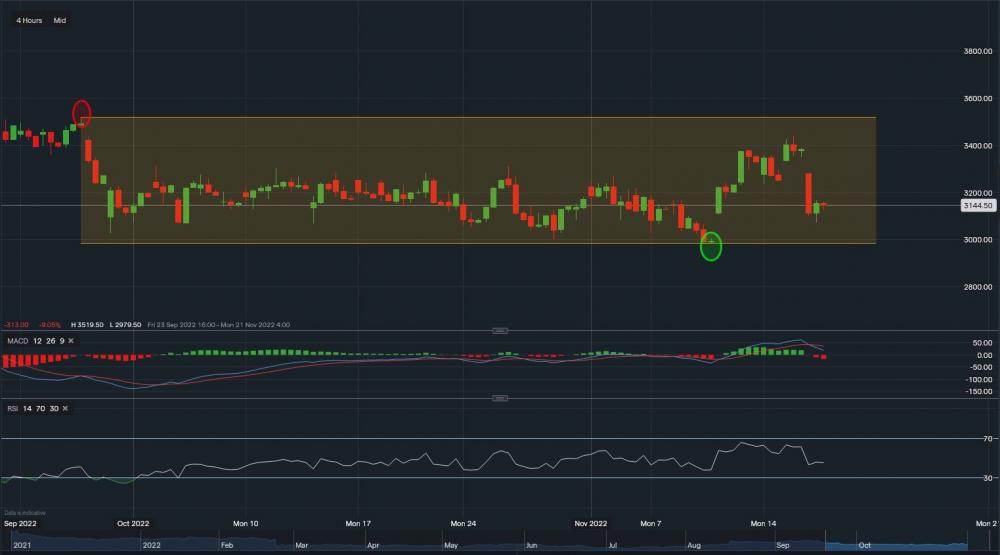Click the RSI 70 overbought level label
The height and width of the screenshot is (555, 1000).
pos(986,439)
